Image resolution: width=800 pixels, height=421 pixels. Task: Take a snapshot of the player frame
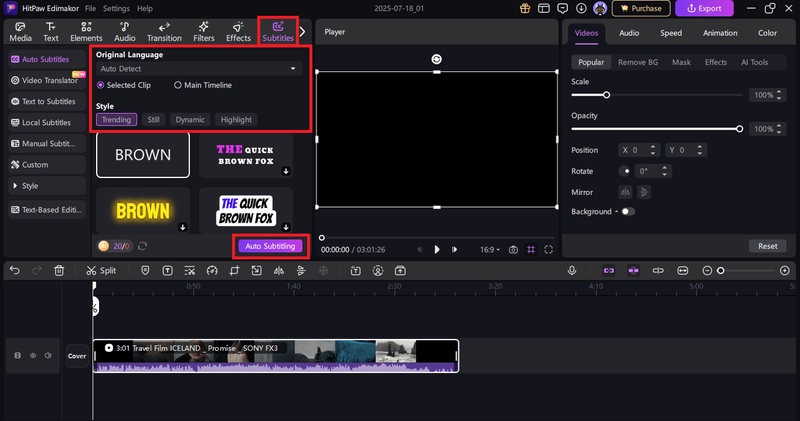(513, 250)
